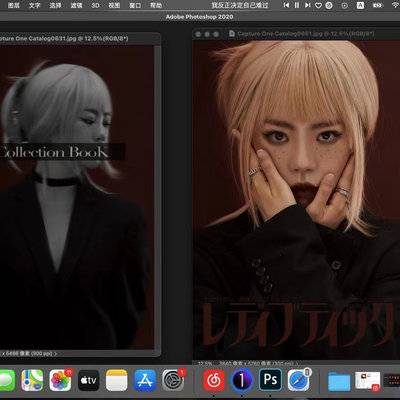This screenshot has width=400, height=400.
Task: Click Photoshop icon in the Dock
Action: tap(270, 379)
